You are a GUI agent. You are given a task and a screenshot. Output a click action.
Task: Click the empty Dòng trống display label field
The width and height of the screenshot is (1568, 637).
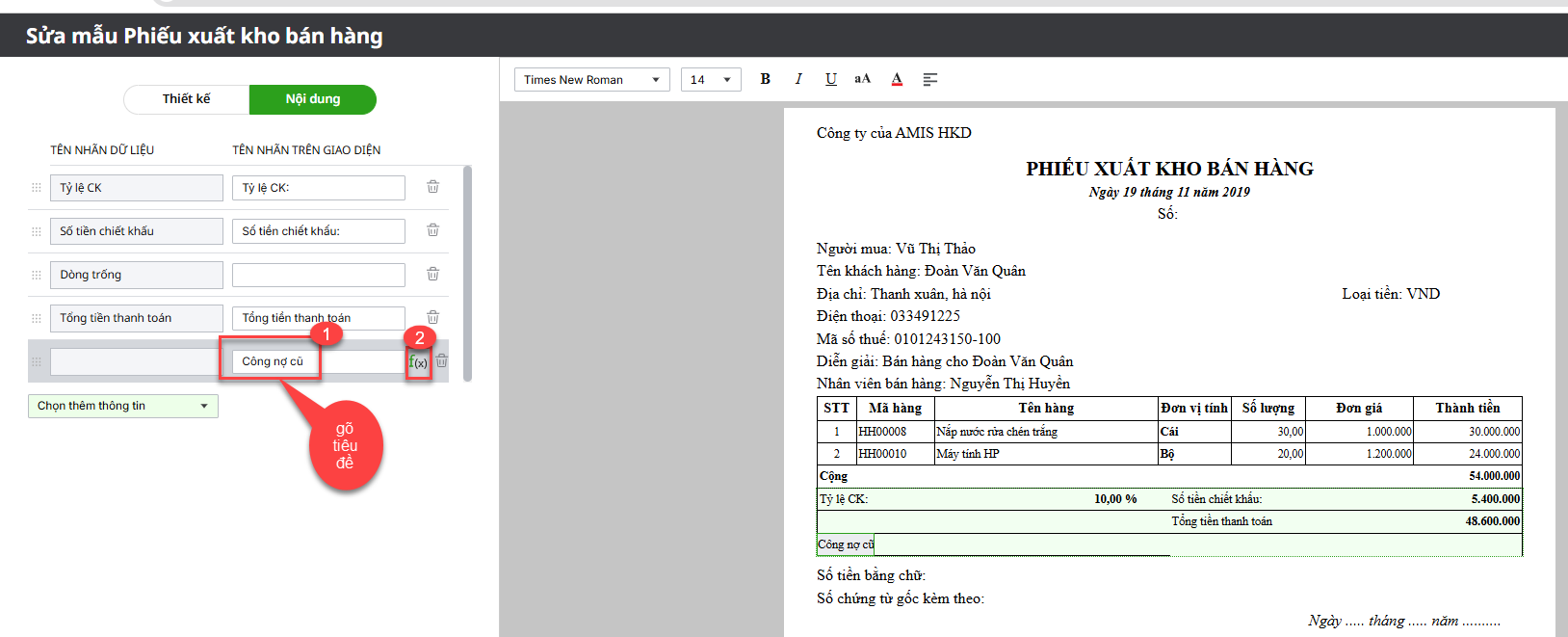[318, 275]
